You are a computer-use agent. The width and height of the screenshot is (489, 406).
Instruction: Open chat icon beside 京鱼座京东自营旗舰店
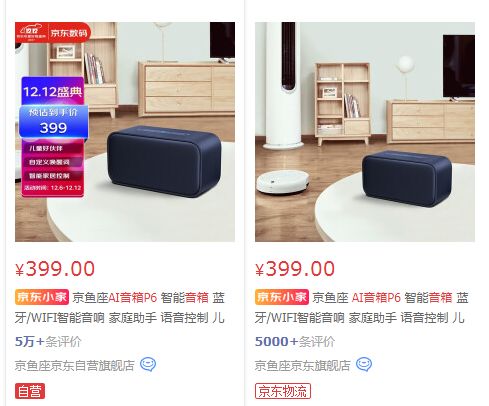coord(148,364)
